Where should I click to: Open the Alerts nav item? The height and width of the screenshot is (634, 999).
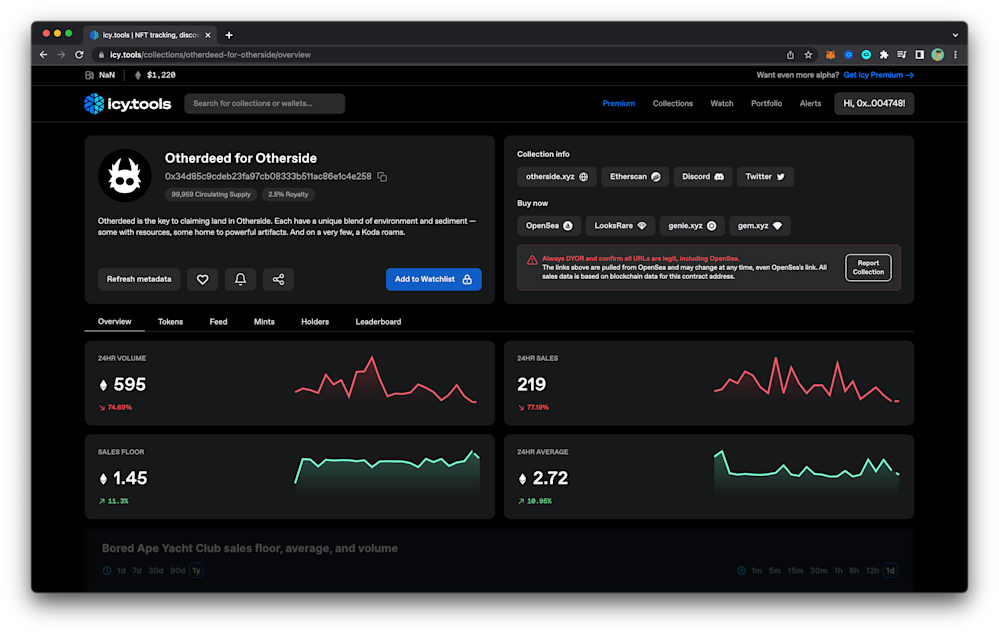[x=810, y=103]
